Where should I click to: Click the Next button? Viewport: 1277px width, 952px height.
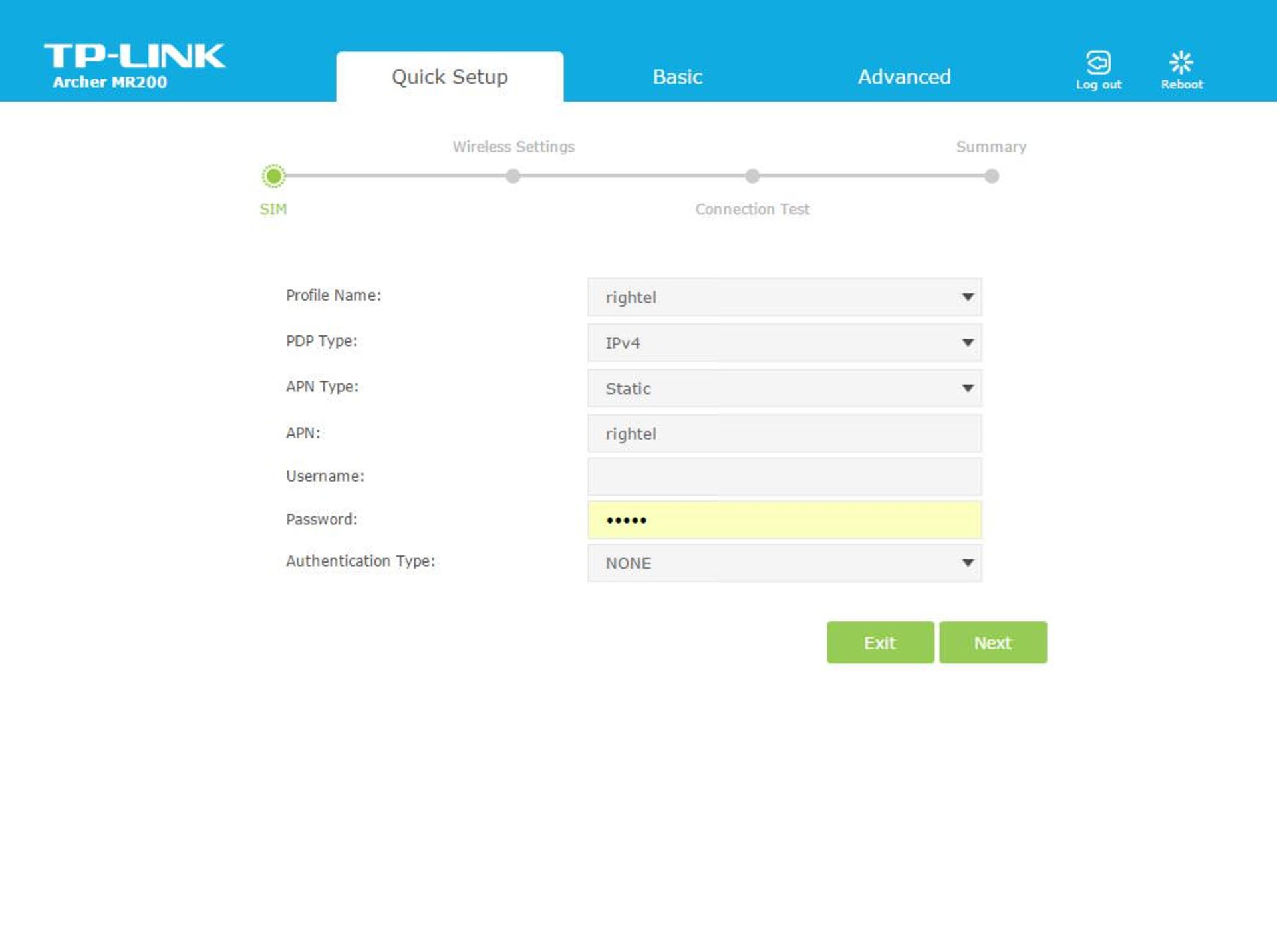pos(992,642)
